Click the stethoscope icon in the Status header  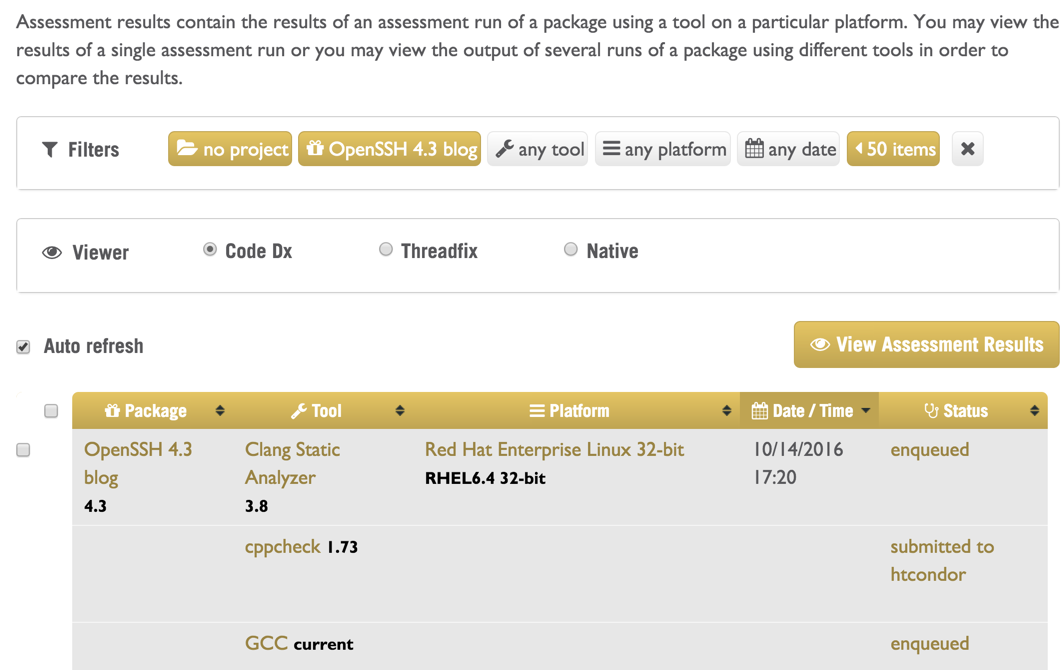(931, 411)
